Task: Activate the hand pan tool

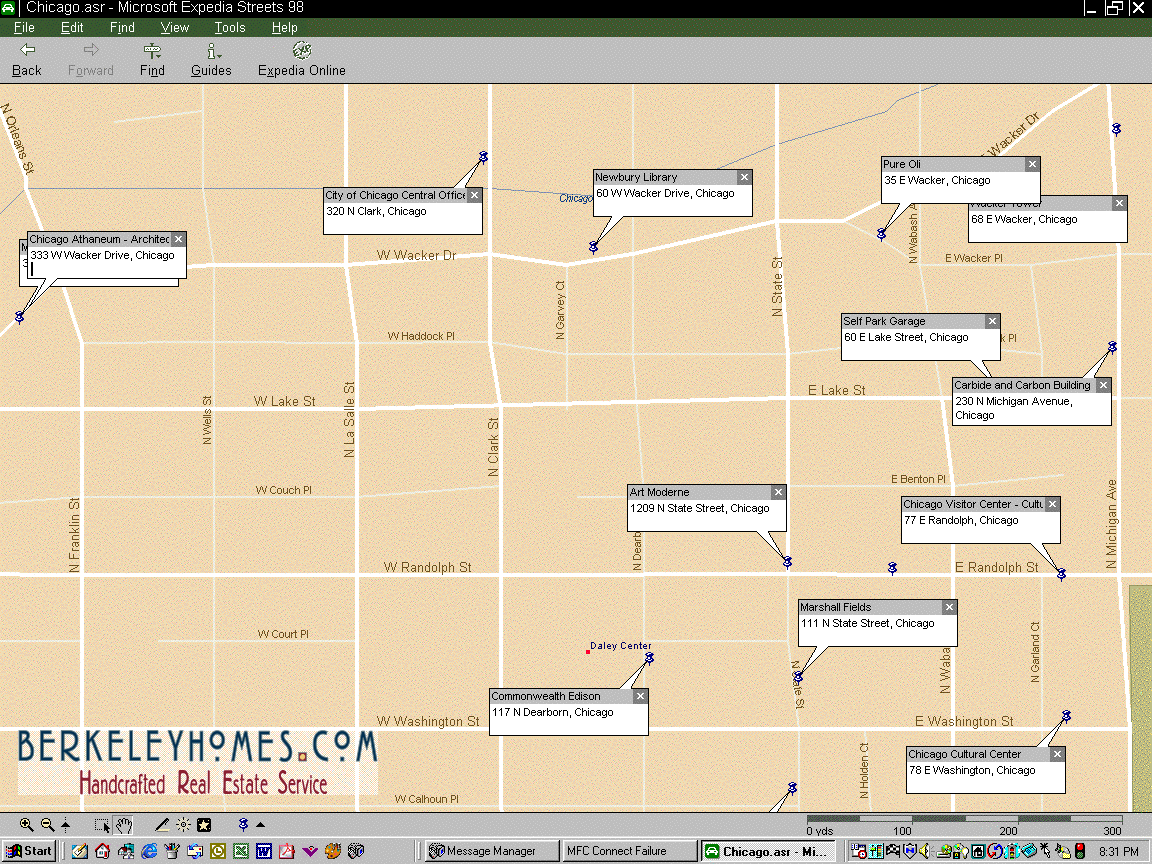Action: tap(124, 825)
